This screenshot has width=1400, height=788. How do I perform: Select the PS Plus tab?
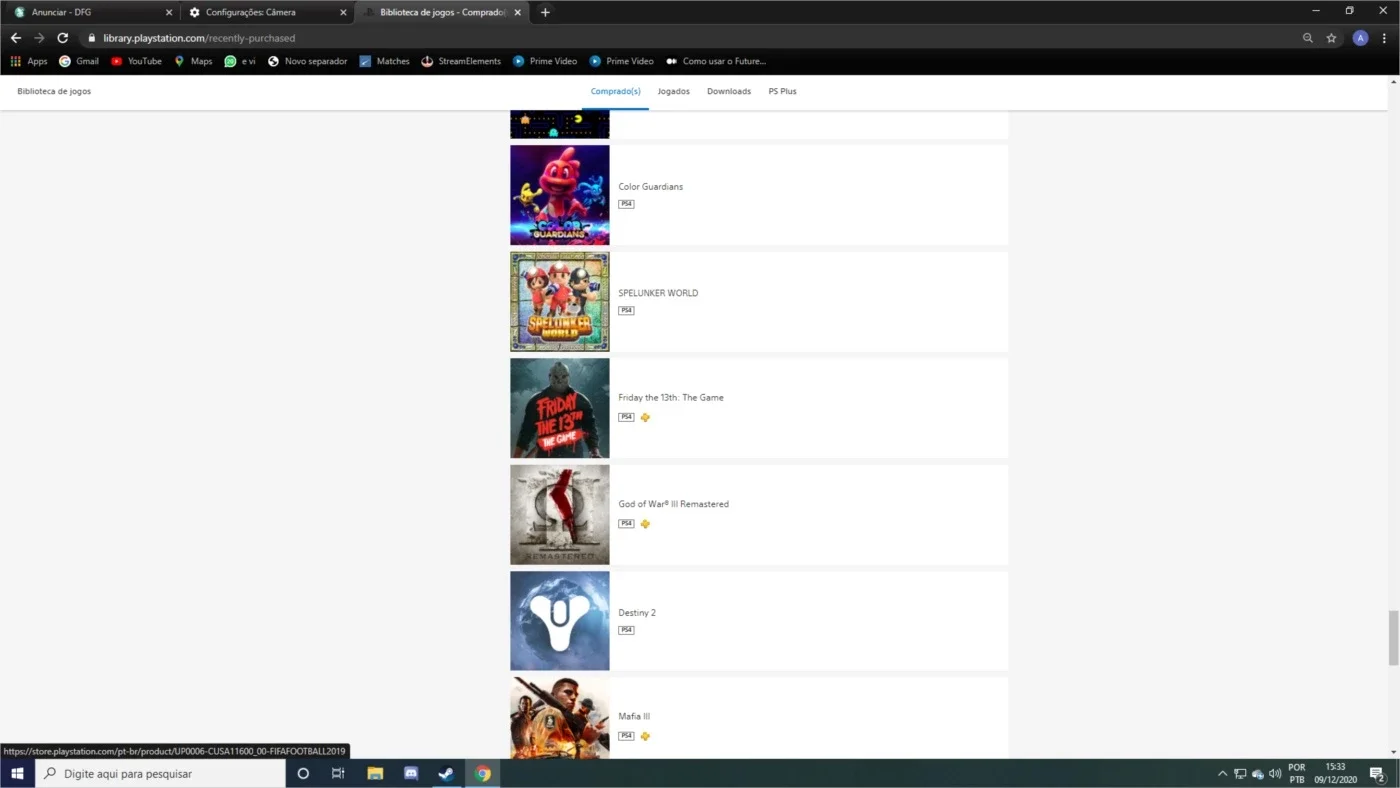click(x=782, y=91)
